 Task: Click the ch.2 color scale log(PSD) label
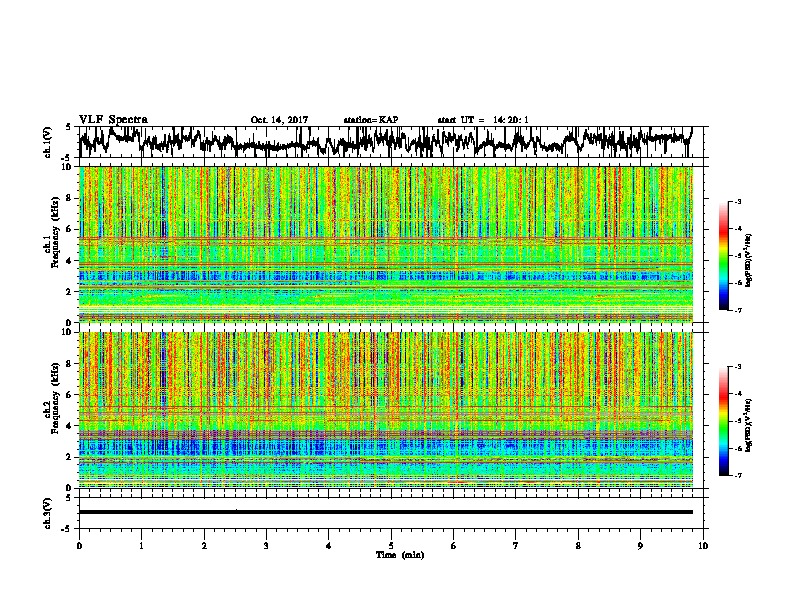coord(748,426)
